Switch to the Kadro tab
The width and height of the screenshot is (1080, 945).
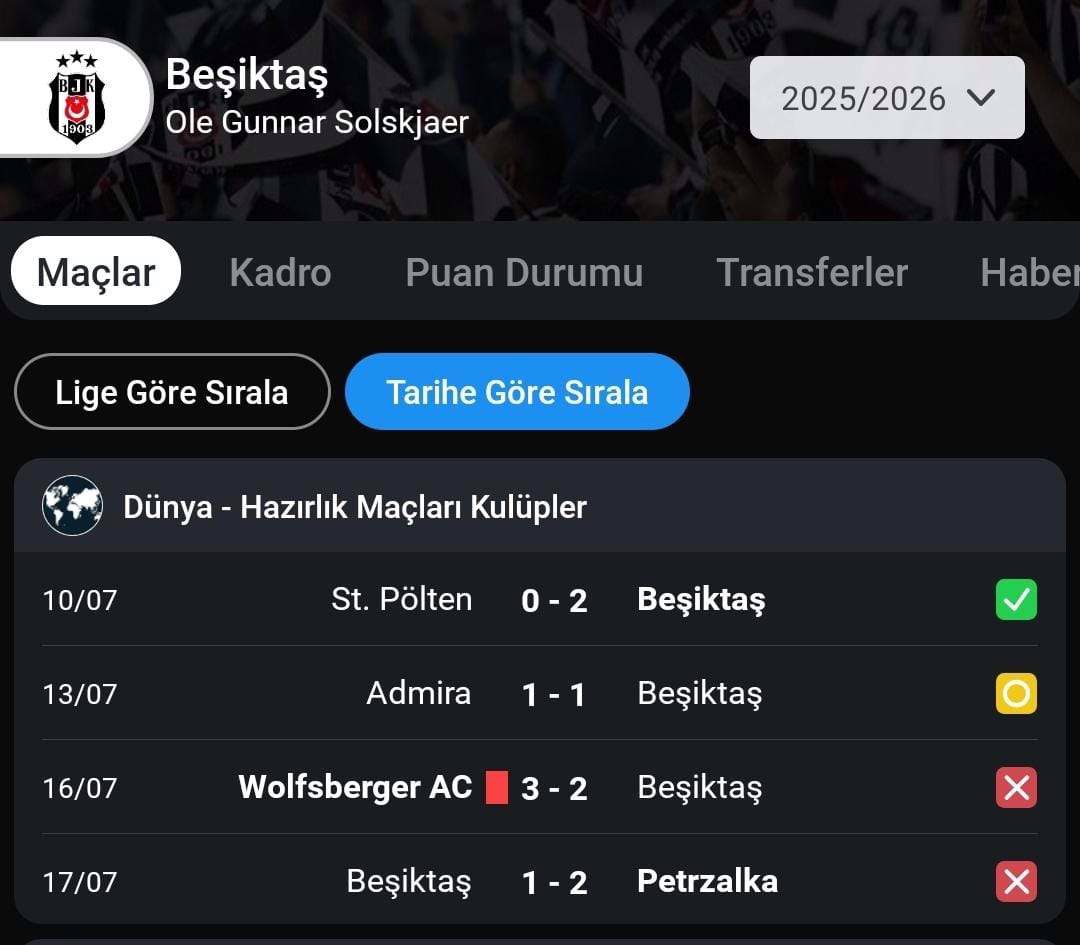(280, 272)
